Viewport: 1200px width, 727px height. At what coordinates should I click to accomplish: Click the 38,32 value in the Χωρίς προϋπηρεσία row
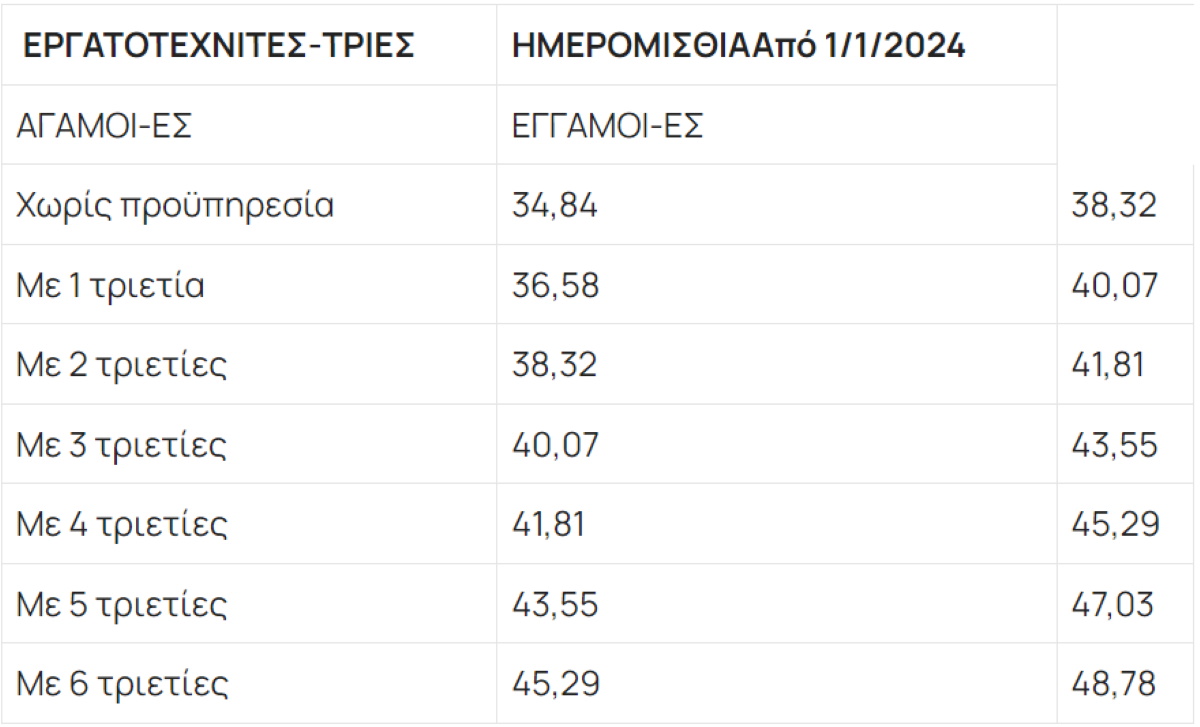pyautogui.click(x=1112, y=206)
